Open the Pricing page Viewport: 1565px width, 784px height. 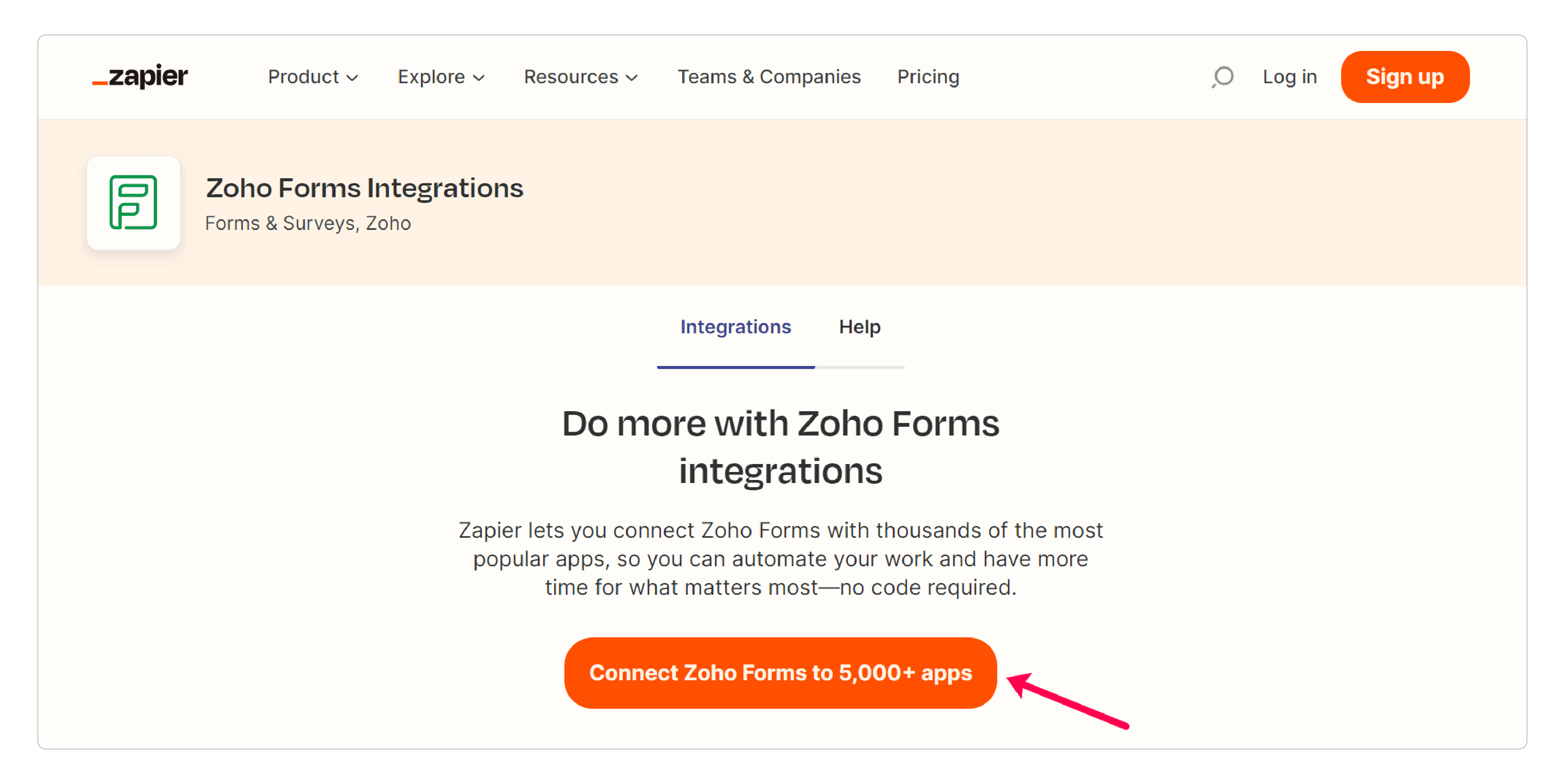pyautogui.click(x=928, y=77)
